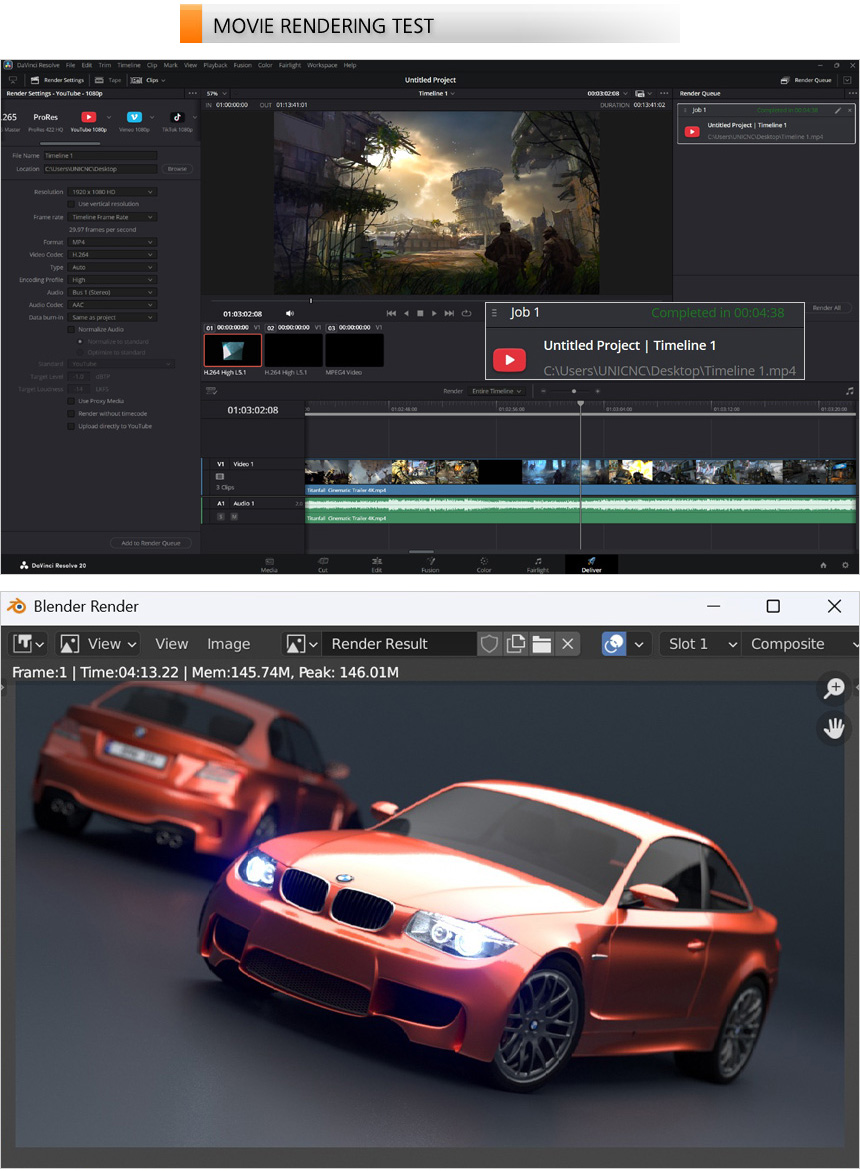Image resolution: width=860 pixels, height=1171 pixels.
Task: Click the Add to Render Queue button
Action: click(151, 543)
